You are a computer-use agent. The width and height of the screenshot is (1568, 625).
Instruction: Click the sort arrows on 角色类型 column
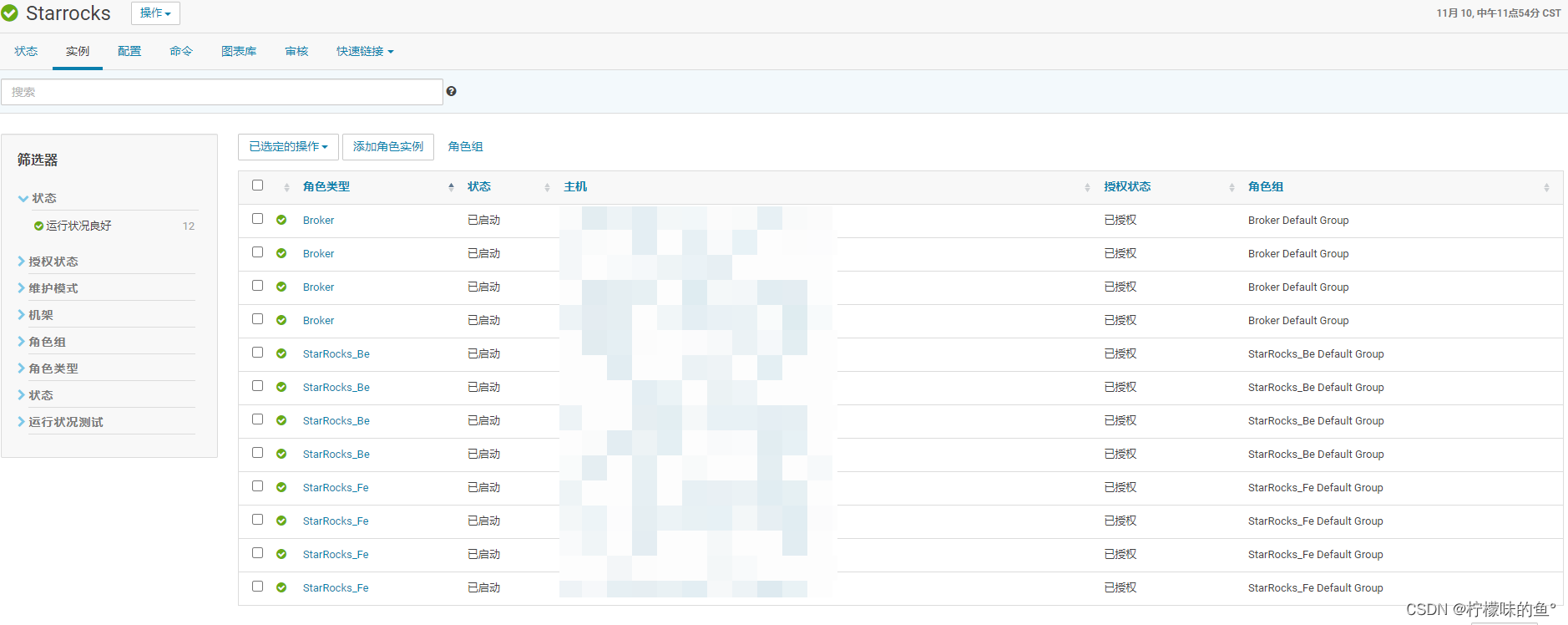pos(451,187)
